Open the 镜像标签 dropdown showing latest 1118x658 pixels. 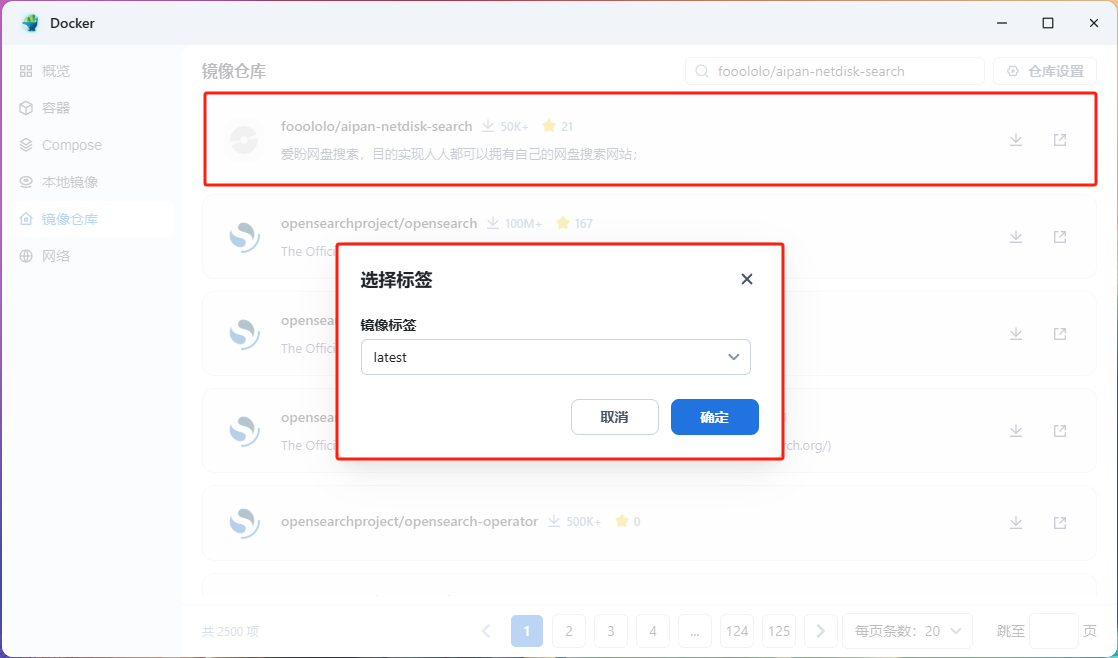click(x=555, y=357)
